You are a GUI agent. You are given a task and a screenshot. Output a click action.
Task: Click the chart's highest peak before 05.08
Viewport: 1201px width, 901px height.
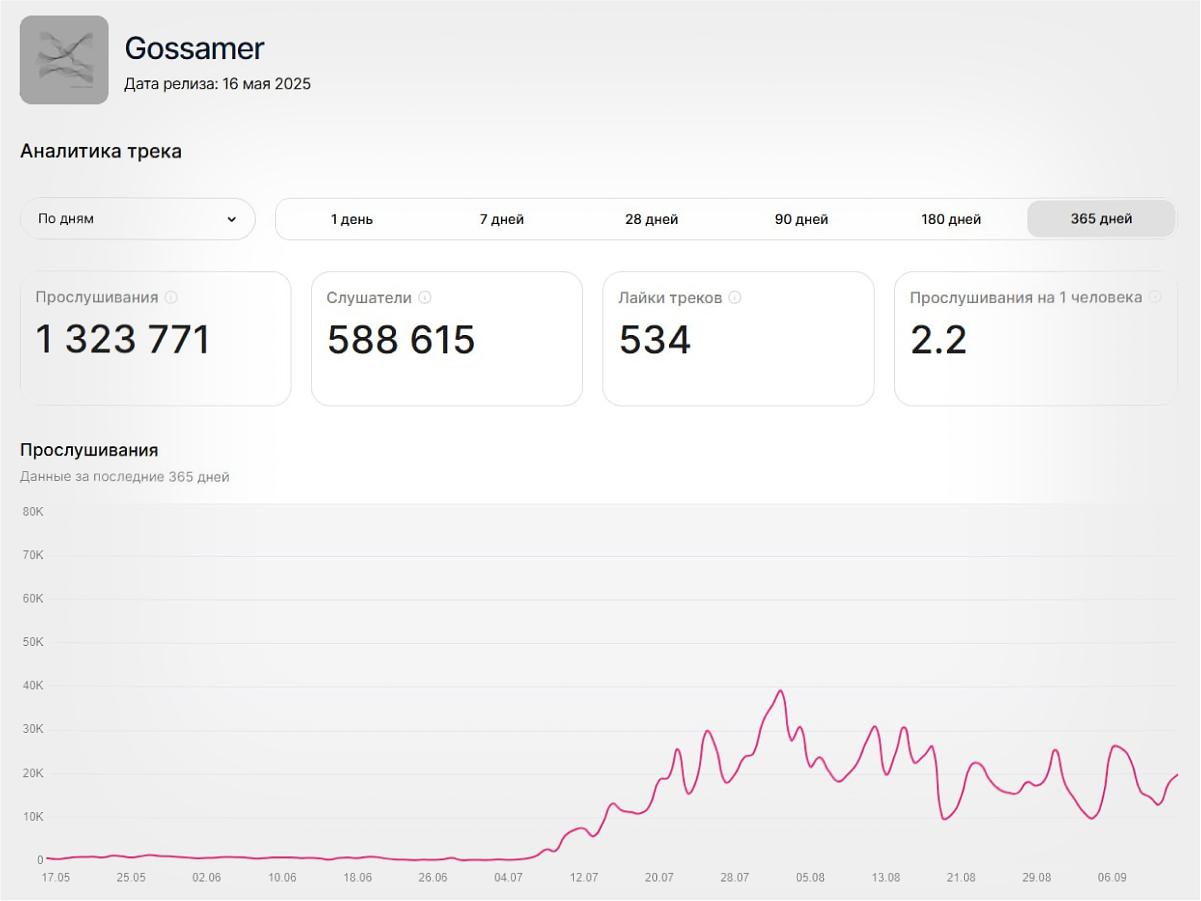pos(780,691)
